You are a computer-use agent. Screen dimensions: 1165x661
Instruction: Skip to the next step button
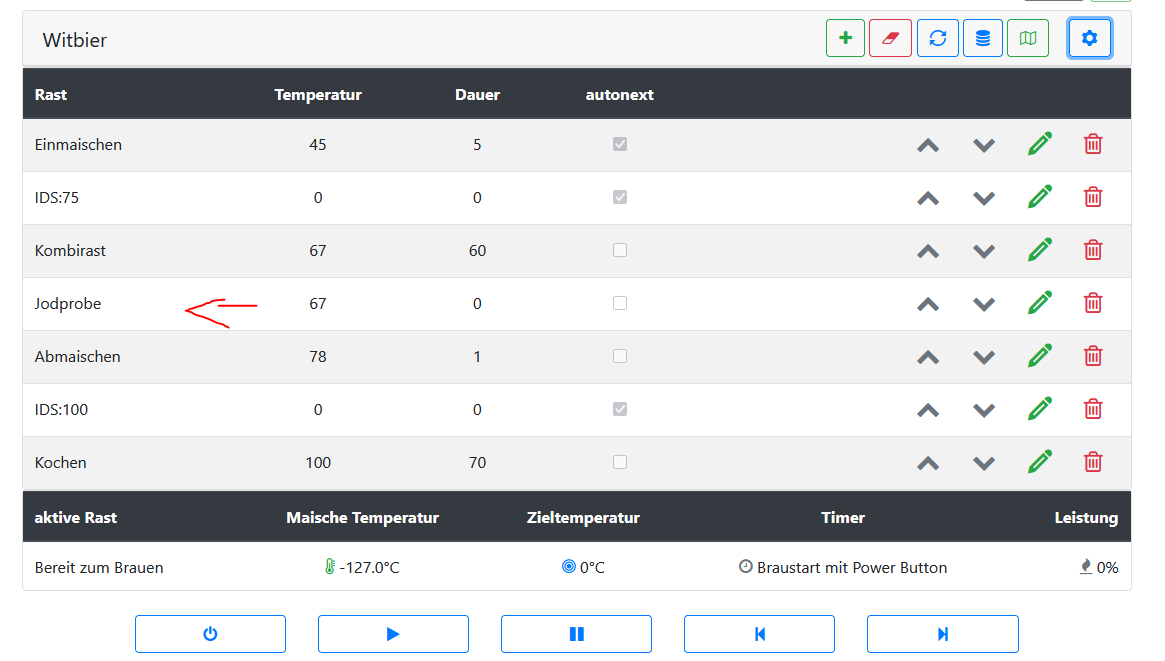point(942,634)
